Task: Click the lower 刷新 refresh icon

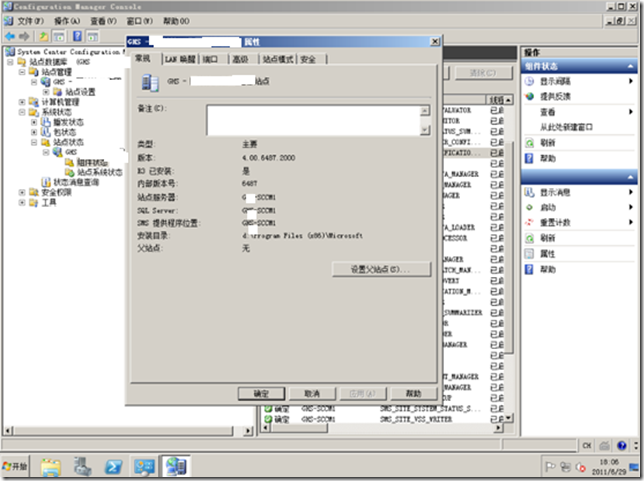Action: click(529, 237)
